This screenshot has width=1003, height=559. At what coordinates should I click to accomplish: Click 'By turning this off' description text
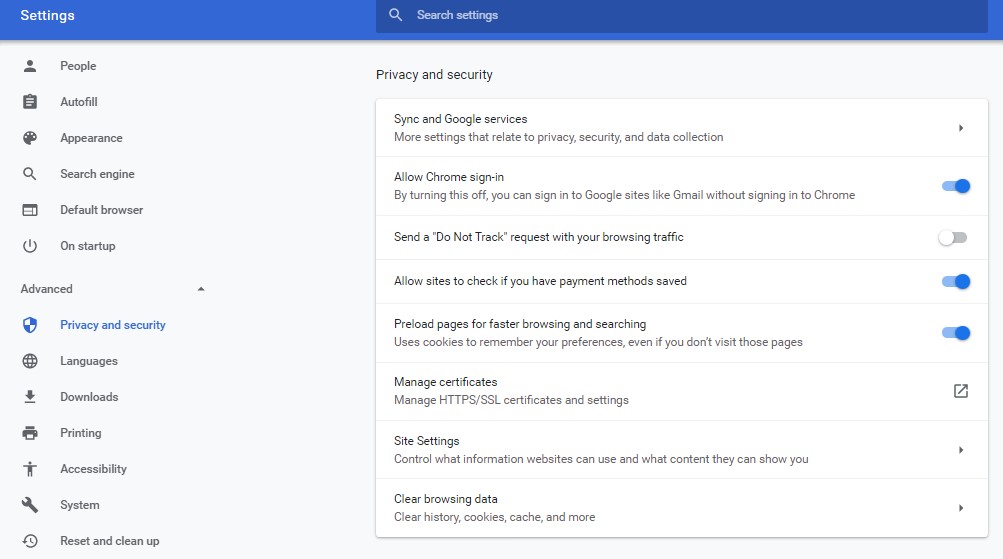coord(624,195)
